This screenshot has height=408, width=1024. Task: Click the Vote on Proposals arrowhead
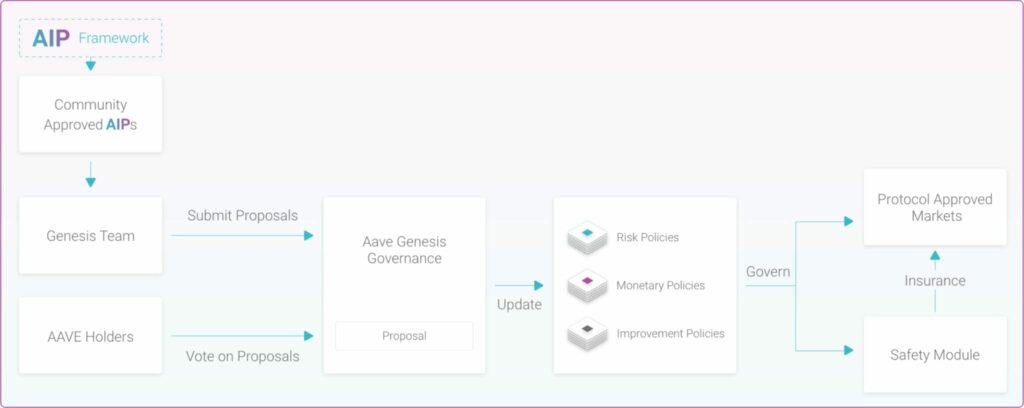point(309,336)
